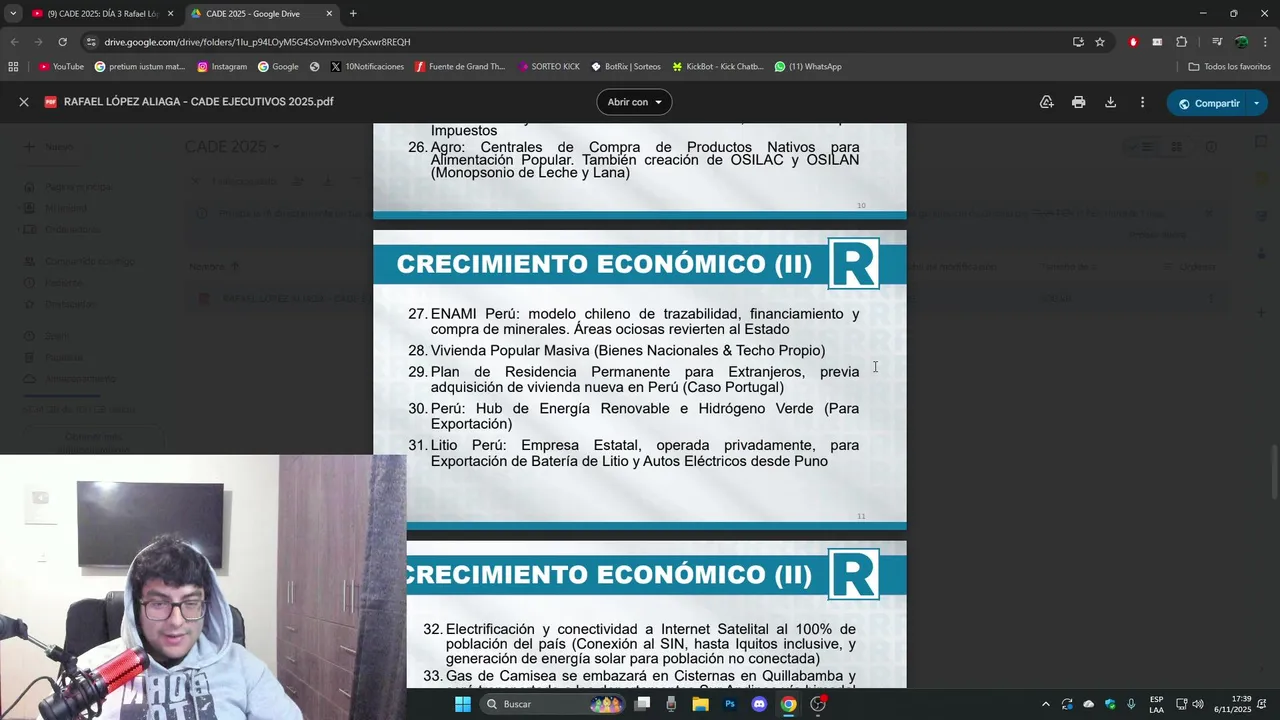This screenshot has width=1280, height=720.
Task: Switch the ESP LAA keyboard language
Action: point(1156,704)
